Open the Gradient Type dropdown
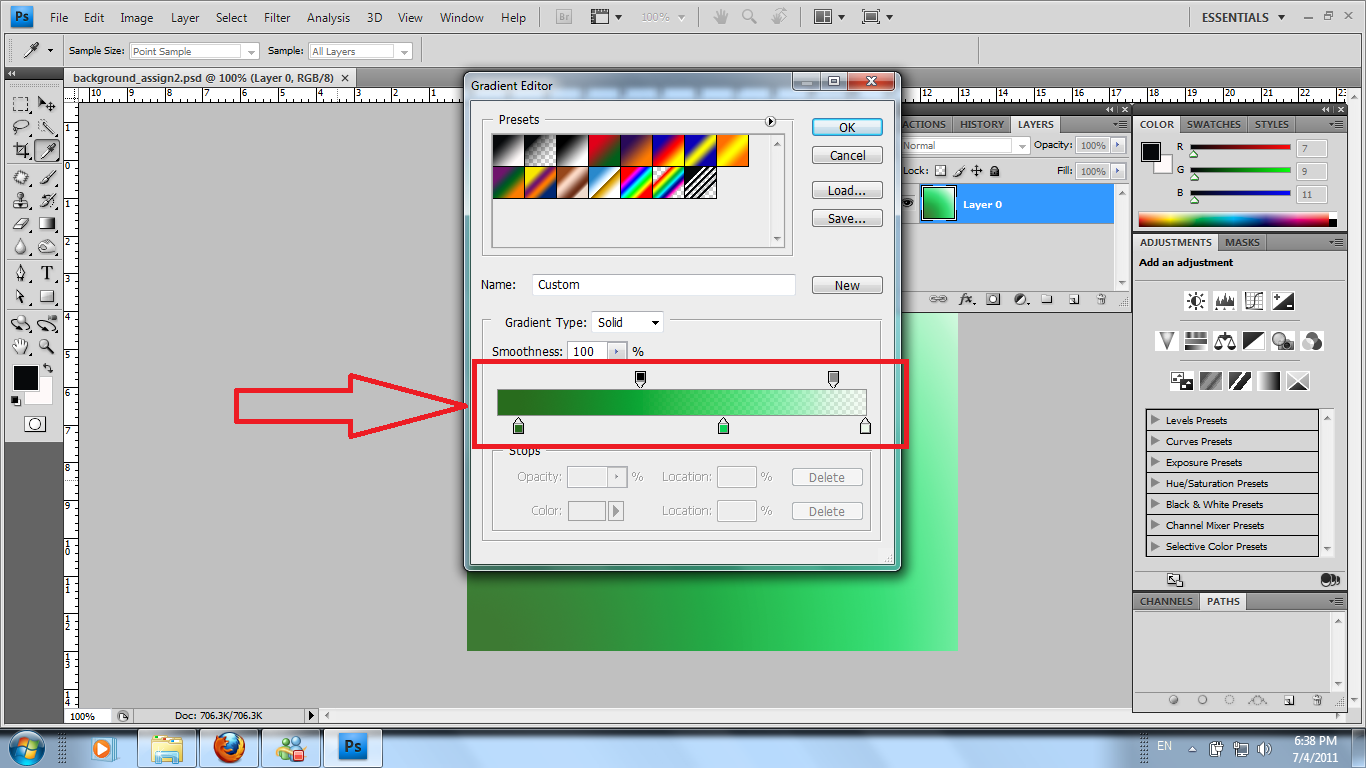The width and height of the screenshot is (1366, 768). pyautogui.click(x=628, y=322)
